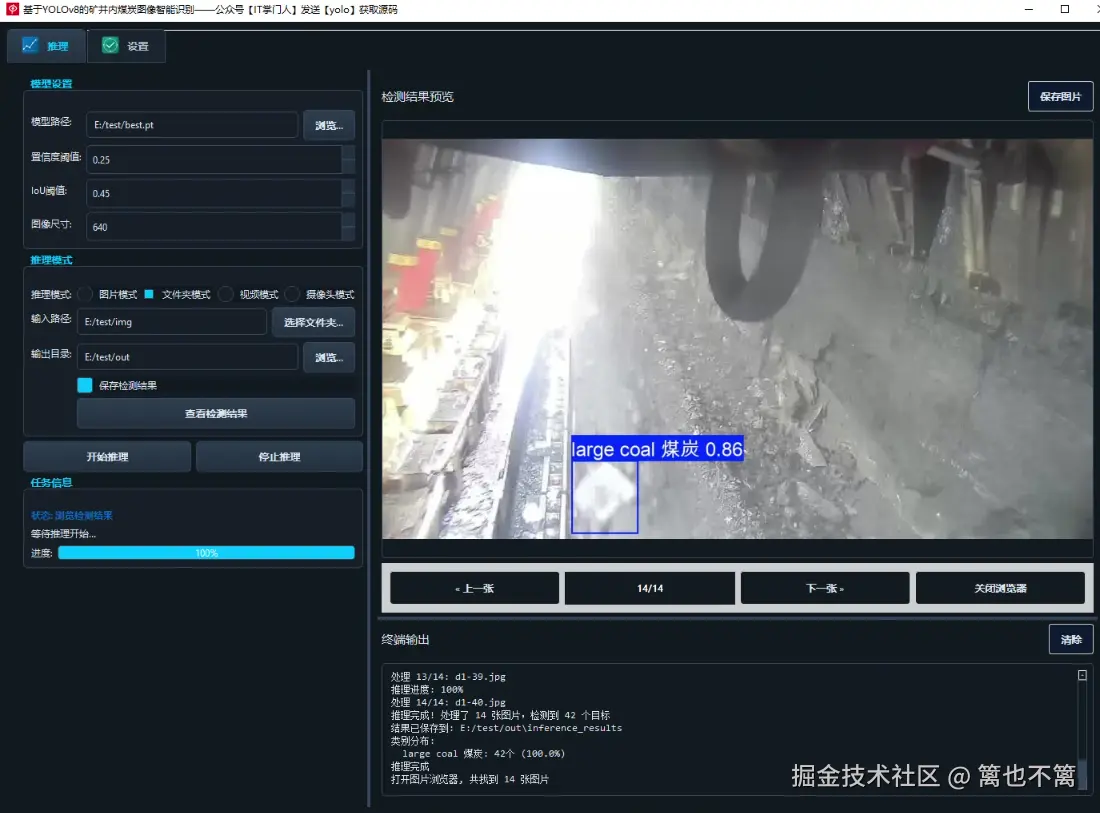Screen dimensions: 1100x813
Task: Select the 摄像头模式 radio button
Action: 292,294
